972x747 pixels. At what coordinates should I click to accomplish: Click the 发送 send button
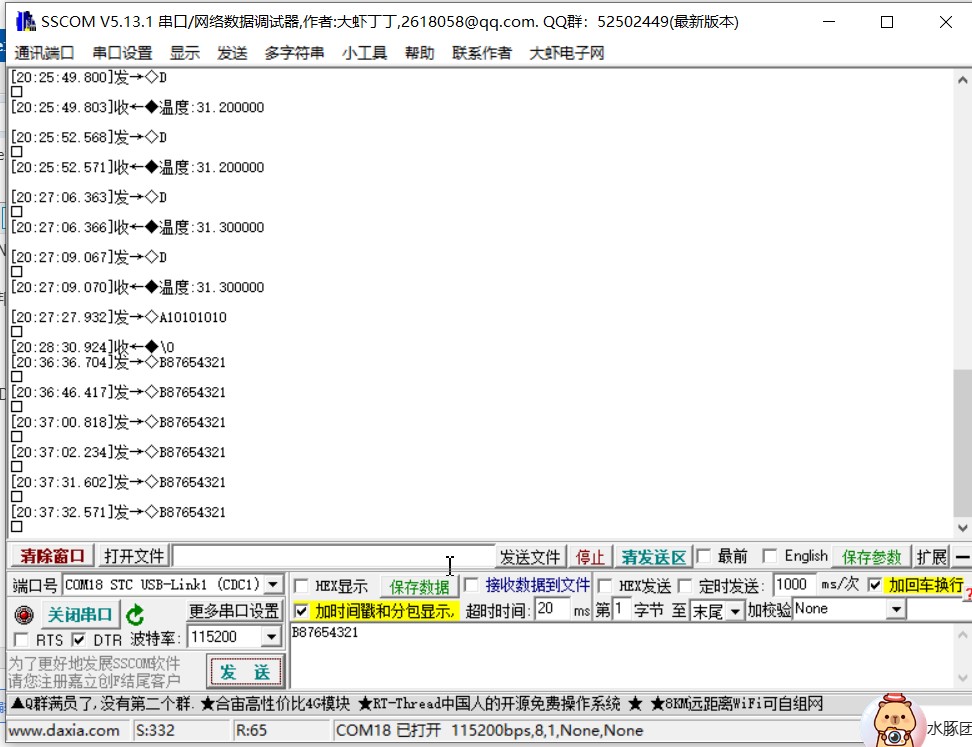click(245, 671)
